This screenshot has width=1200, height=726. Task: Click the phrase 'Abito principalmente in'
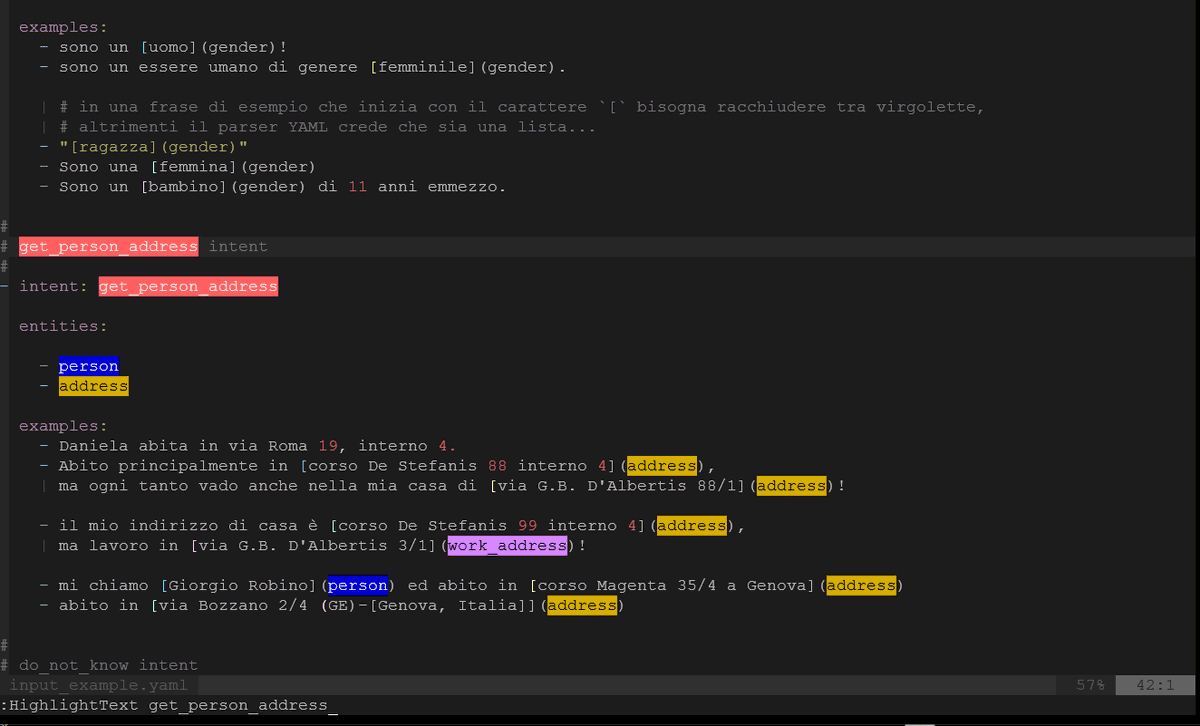(x=173, y=466)
